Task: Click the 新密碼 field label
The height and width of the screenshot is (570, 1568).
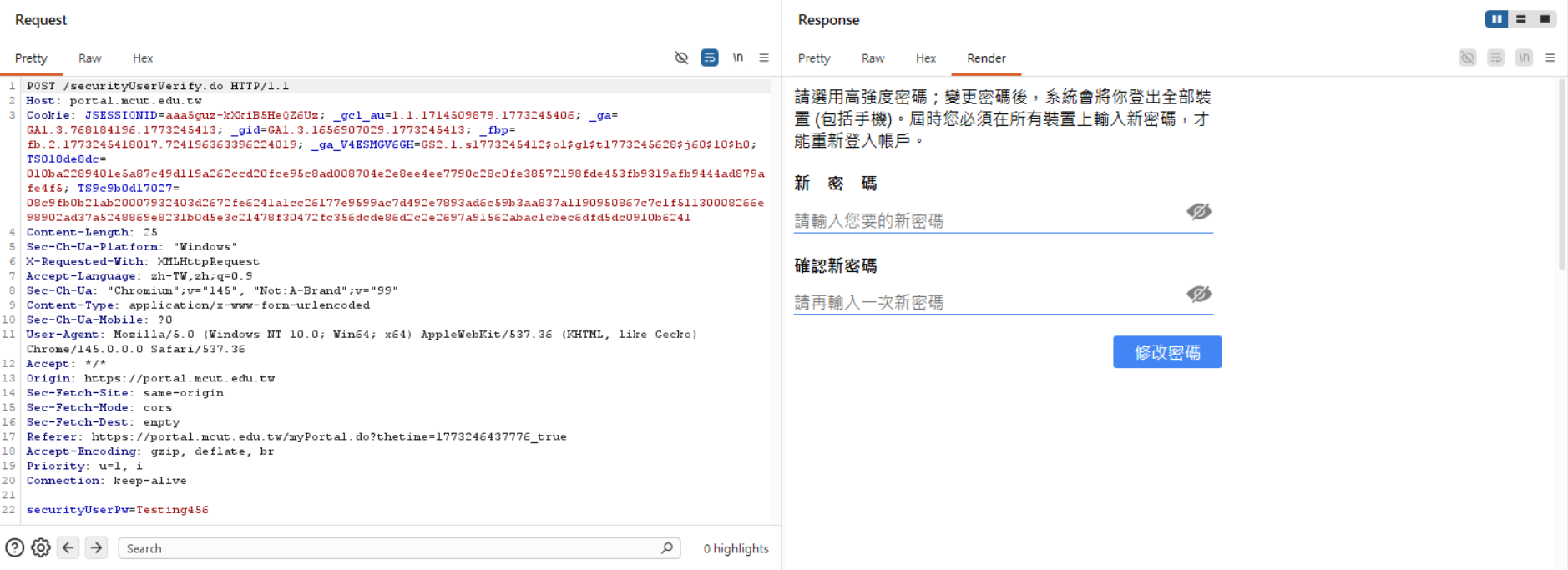Action: [836, 184]
